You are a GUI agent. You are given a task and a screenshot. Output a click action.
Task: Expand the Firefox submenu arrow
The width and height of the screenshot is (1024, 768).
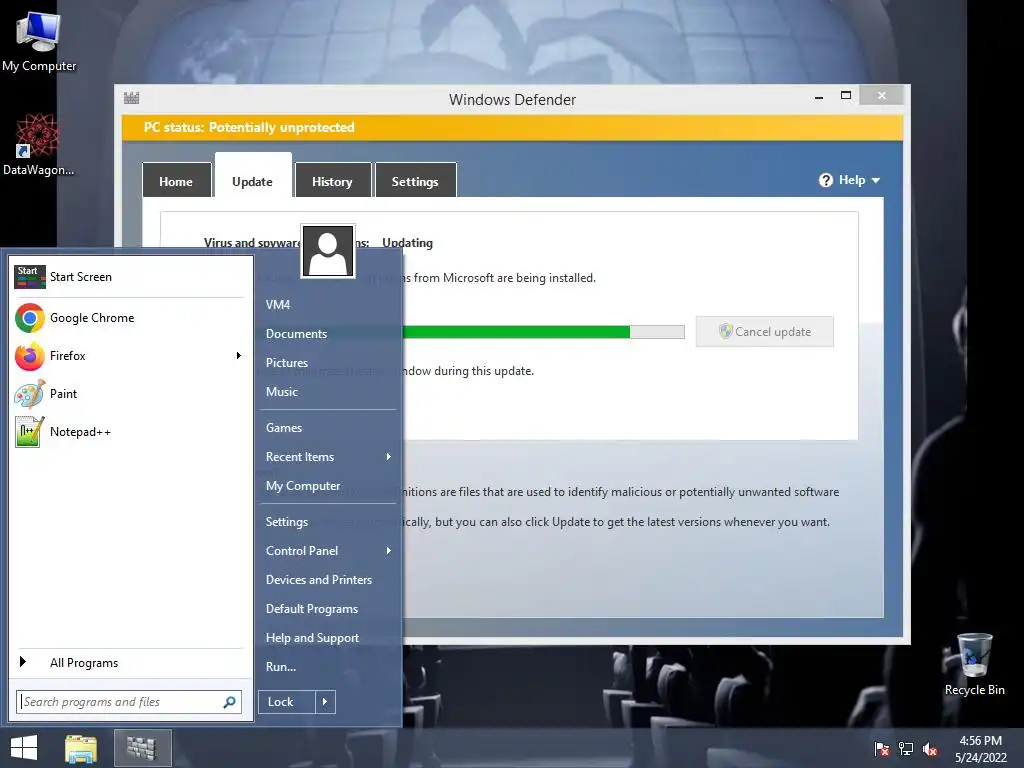(238, 356)
